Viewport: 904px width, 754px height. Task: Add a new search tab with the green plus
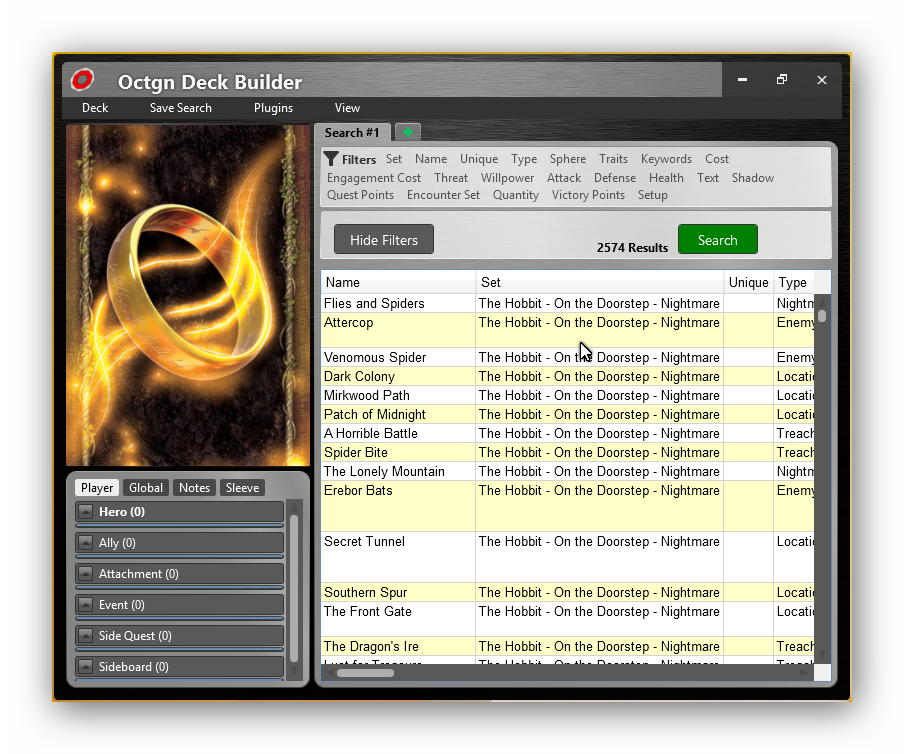click(x=408, y=133)
